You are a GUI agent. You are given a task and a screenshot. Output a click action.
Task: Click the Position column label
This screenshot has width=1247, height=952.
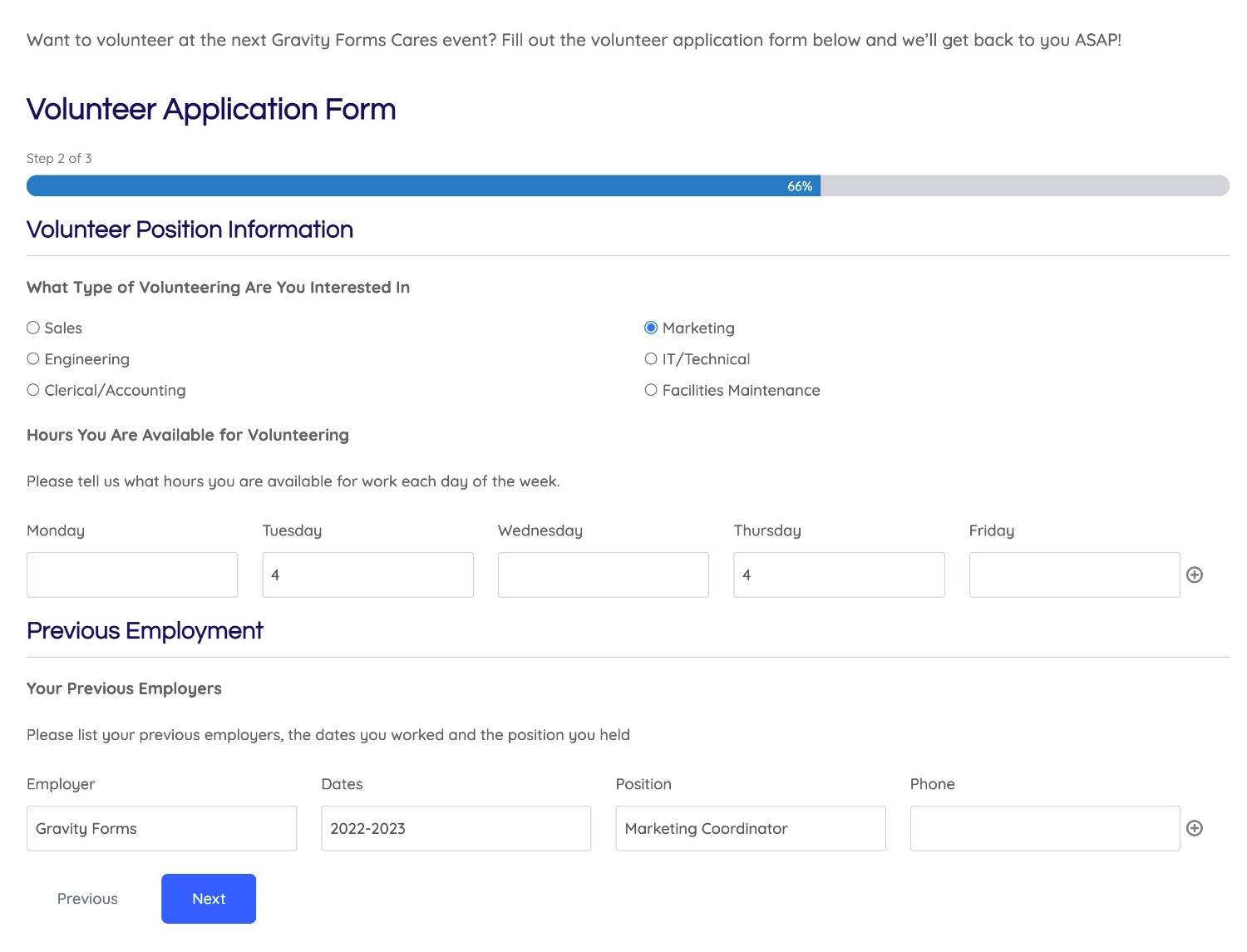pos(643,784)
